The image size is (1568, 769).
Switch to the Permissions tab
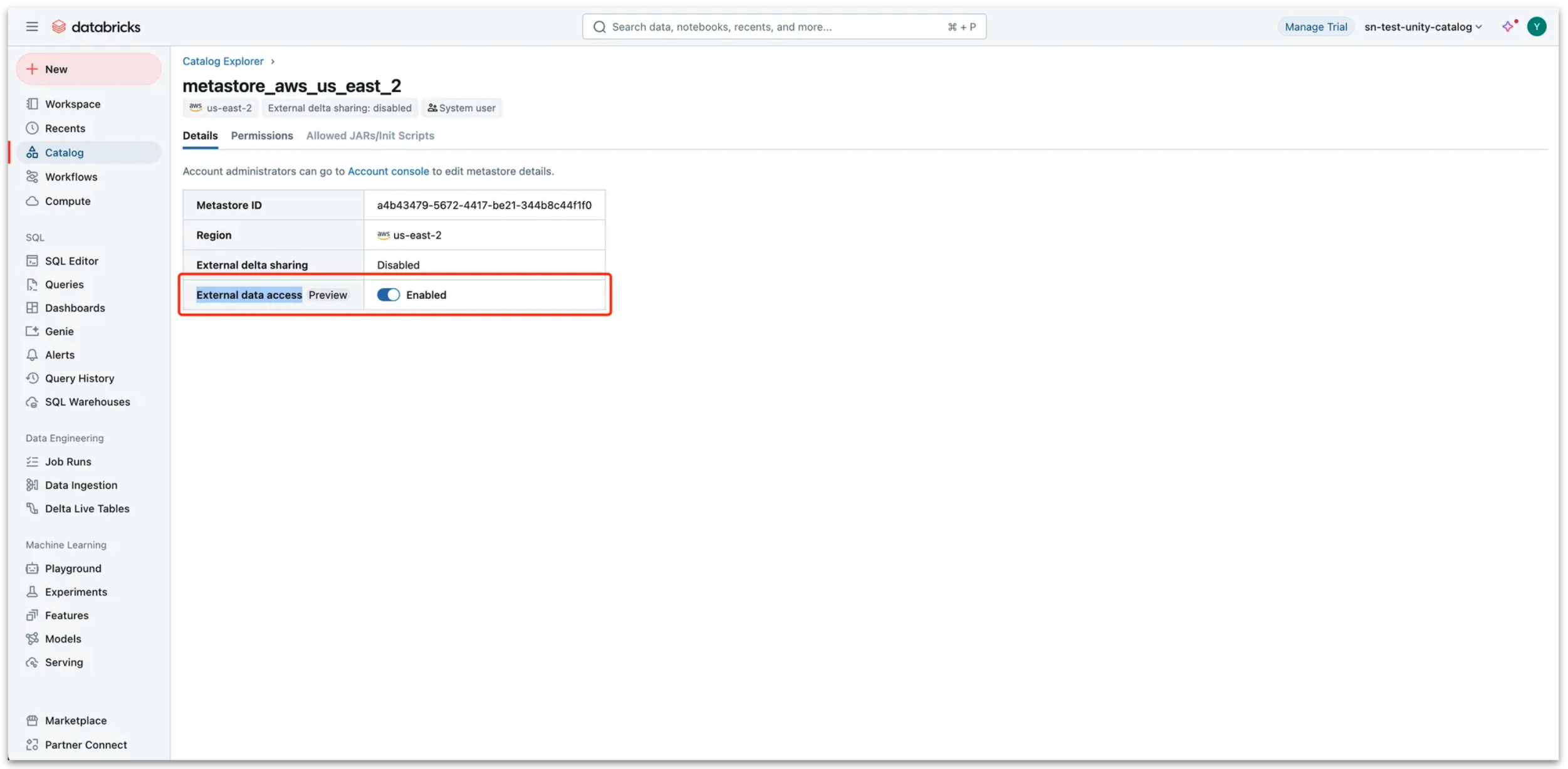(x=261, y=135)
